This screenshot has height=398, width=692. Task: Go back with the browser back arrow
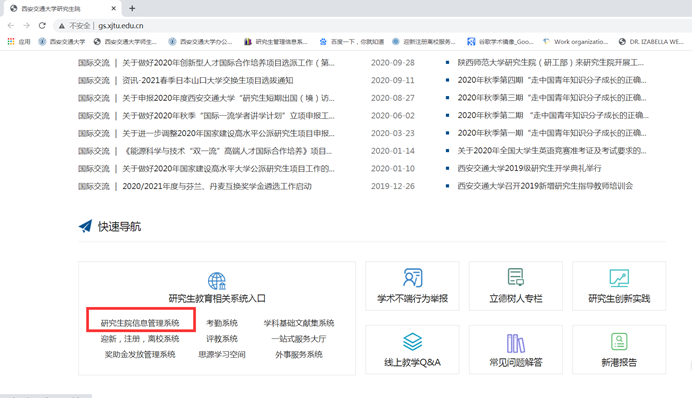click(11, 26)
